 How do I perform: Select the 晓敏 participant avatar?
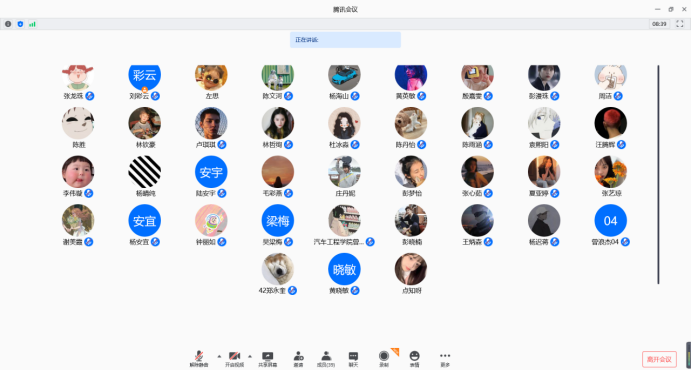(344, 269)
